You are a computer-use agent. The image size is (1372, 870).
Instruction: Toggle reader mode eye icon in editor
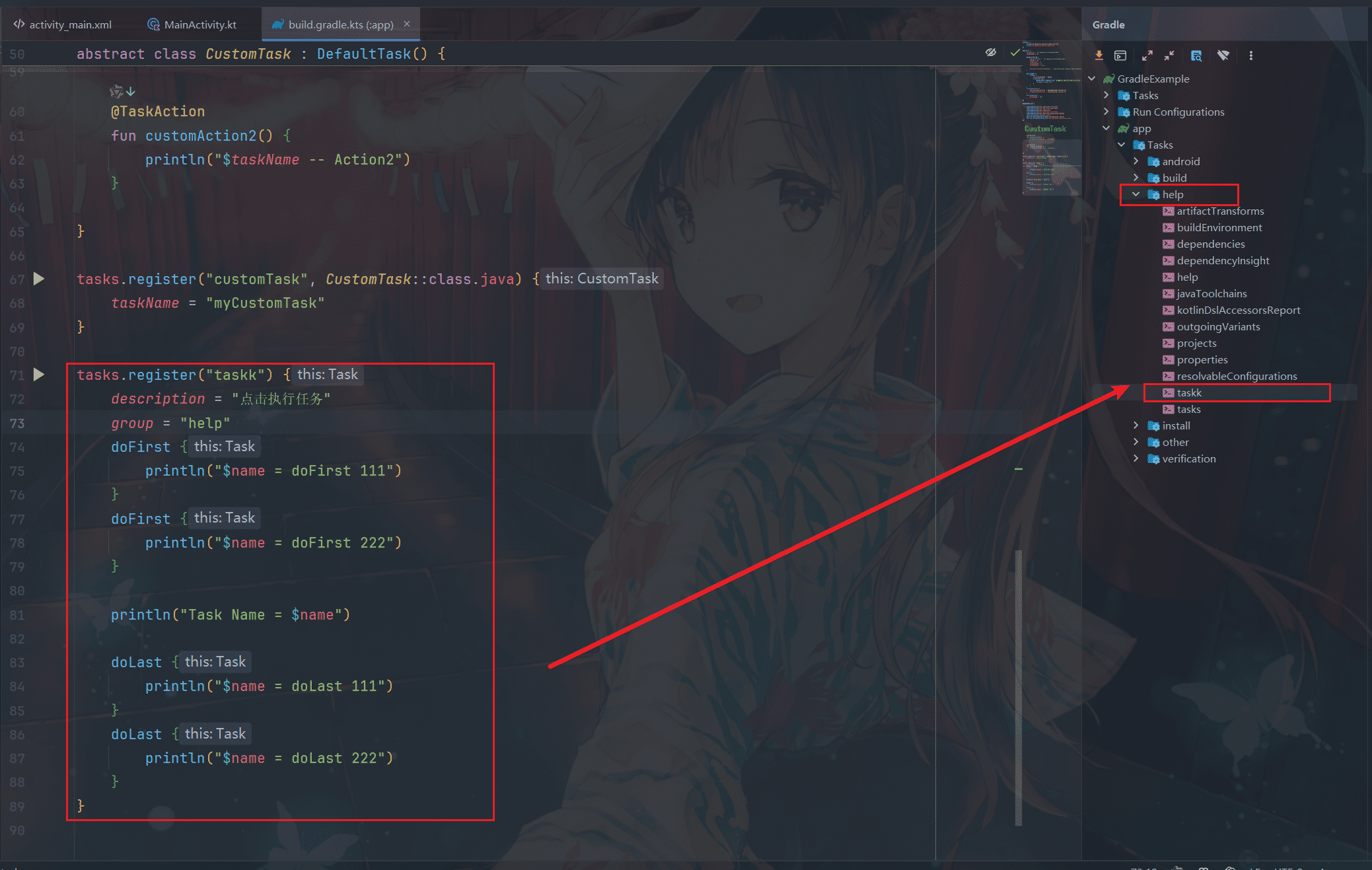click(990, 53)
